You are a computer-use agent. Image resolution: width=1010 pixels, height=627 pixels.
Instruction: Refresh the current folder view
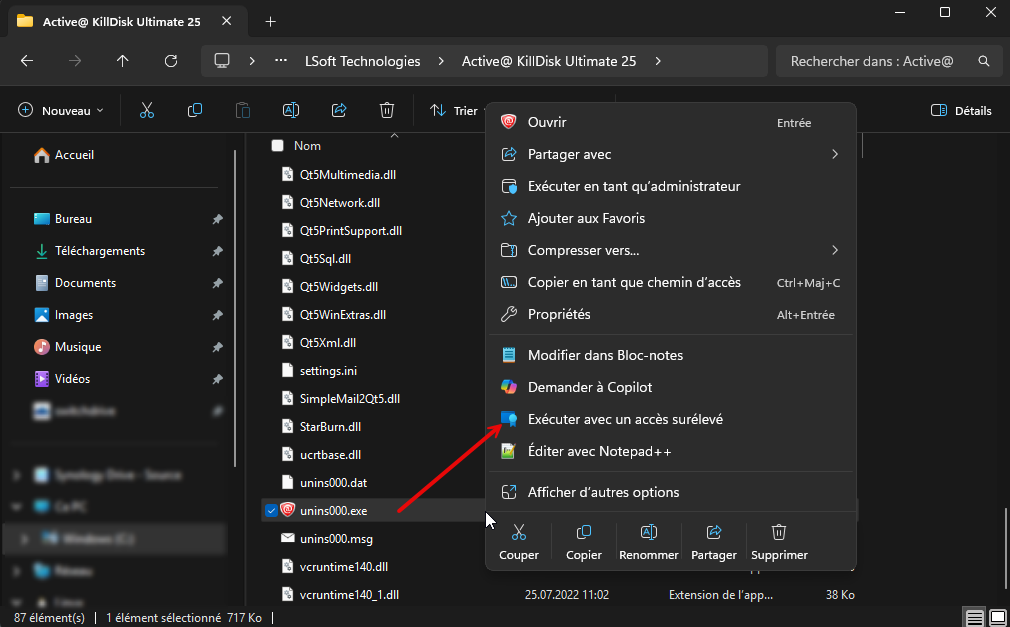171,61
